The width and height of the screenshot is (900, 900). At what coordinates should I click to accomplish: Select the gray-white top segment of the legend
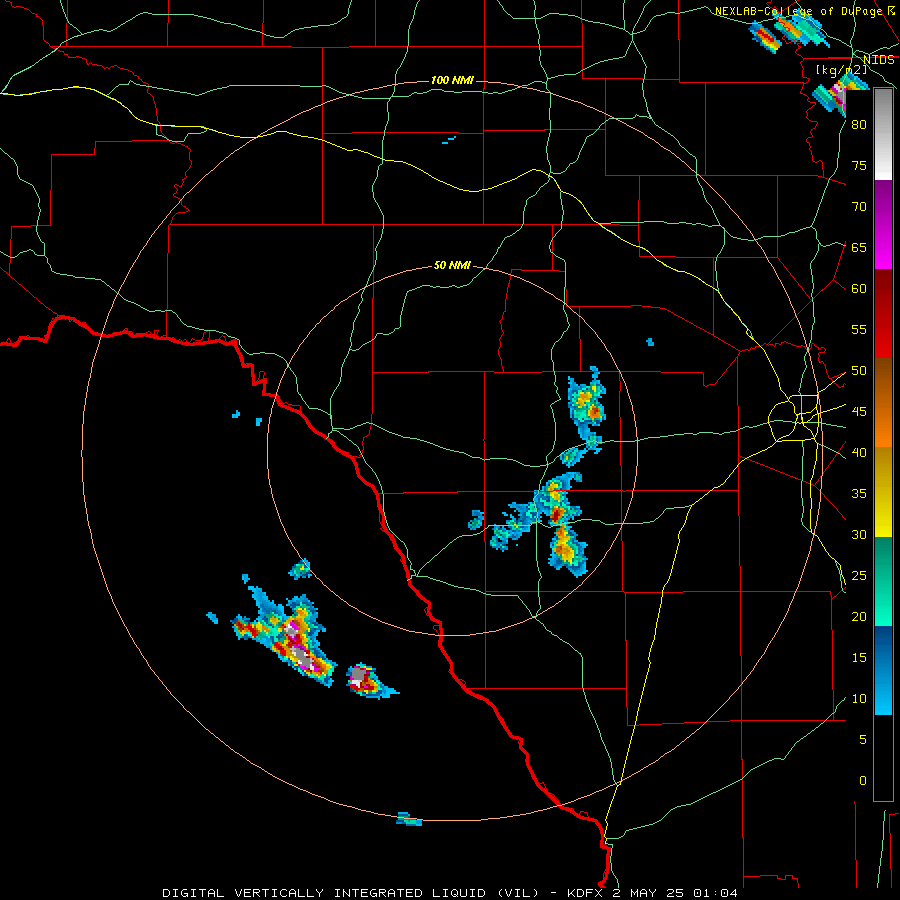pos(883,134)
